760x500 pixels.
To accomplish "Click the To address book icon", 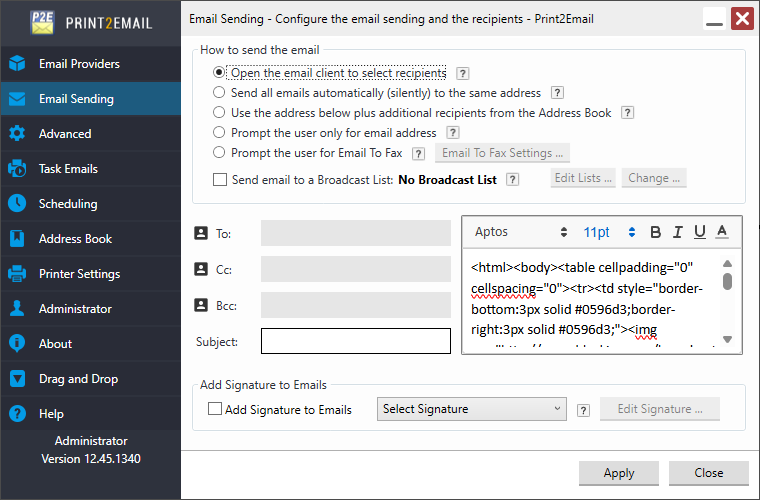I will pyautogui.click(x=199, y=234).
